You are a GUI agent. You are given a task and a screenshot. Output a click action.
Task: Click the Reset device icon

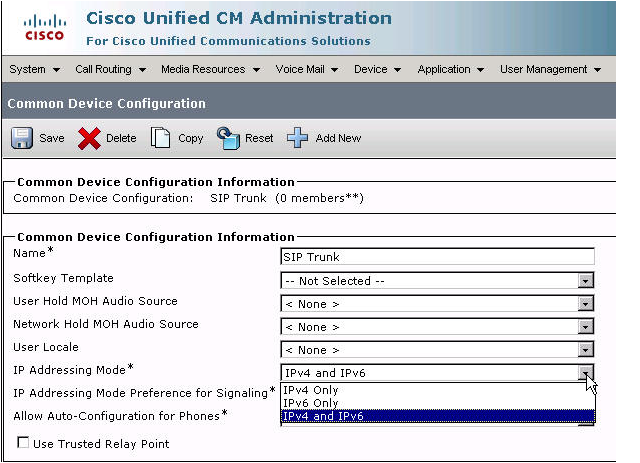[228, 138]
